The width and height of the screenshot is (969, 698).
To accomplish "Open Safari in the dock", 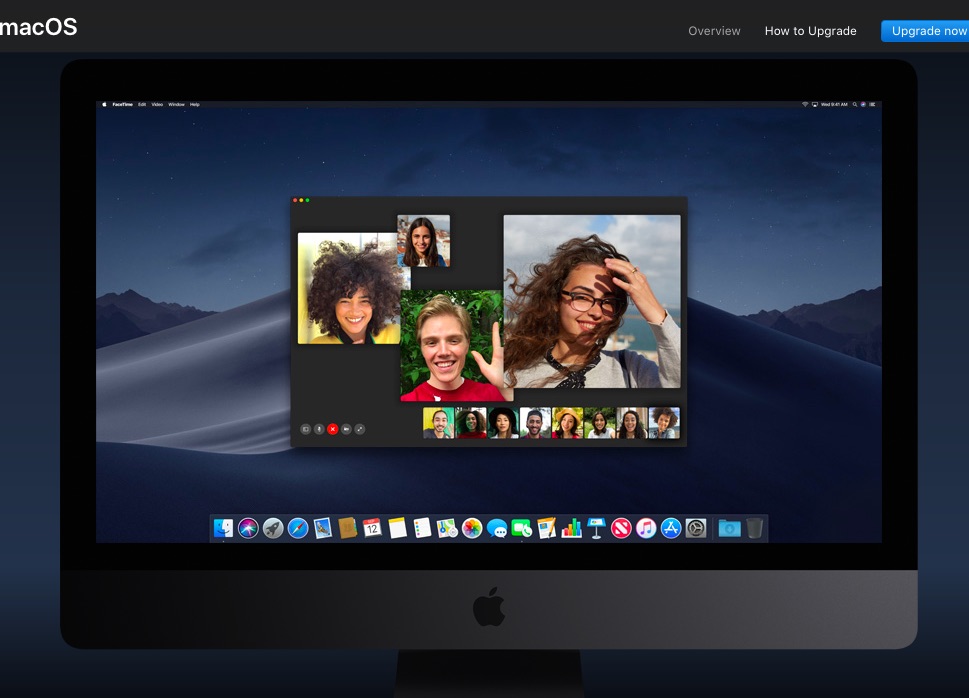I will tap(298, 528).
